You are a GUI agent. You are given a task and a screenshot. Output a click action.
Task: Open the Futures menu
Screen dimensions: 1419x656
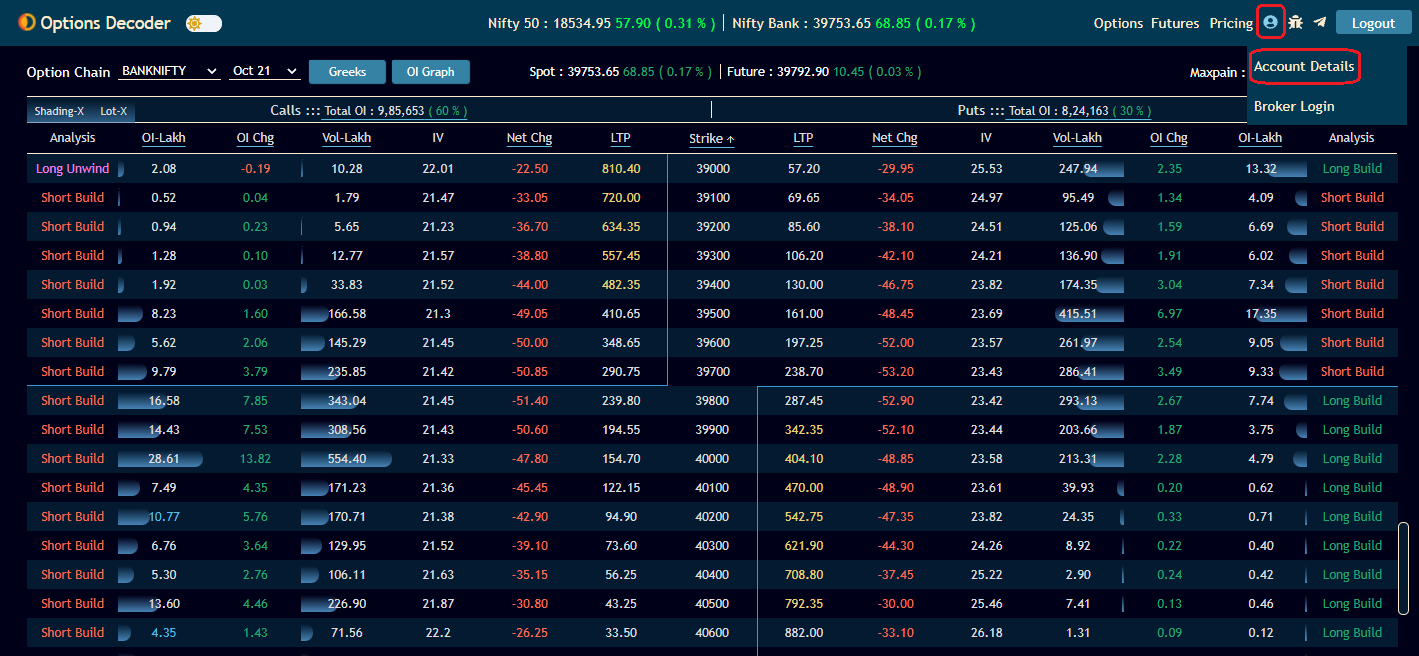pyautogui.click(x=1175, y=23)
